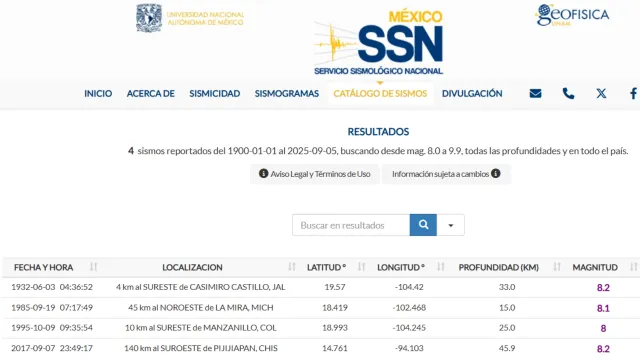Click latitude value 18.419

coord(335,307)
